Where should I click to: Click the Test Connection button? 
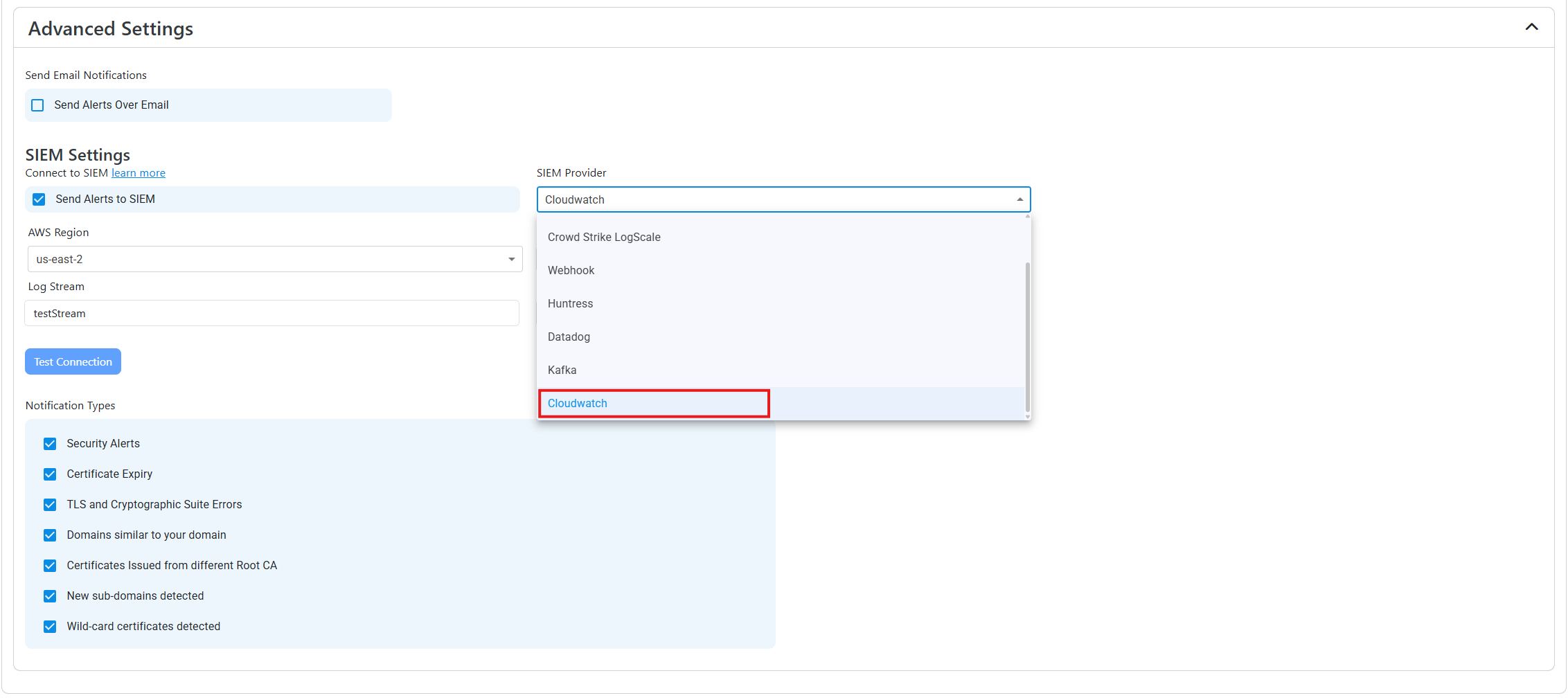[73, 361]
